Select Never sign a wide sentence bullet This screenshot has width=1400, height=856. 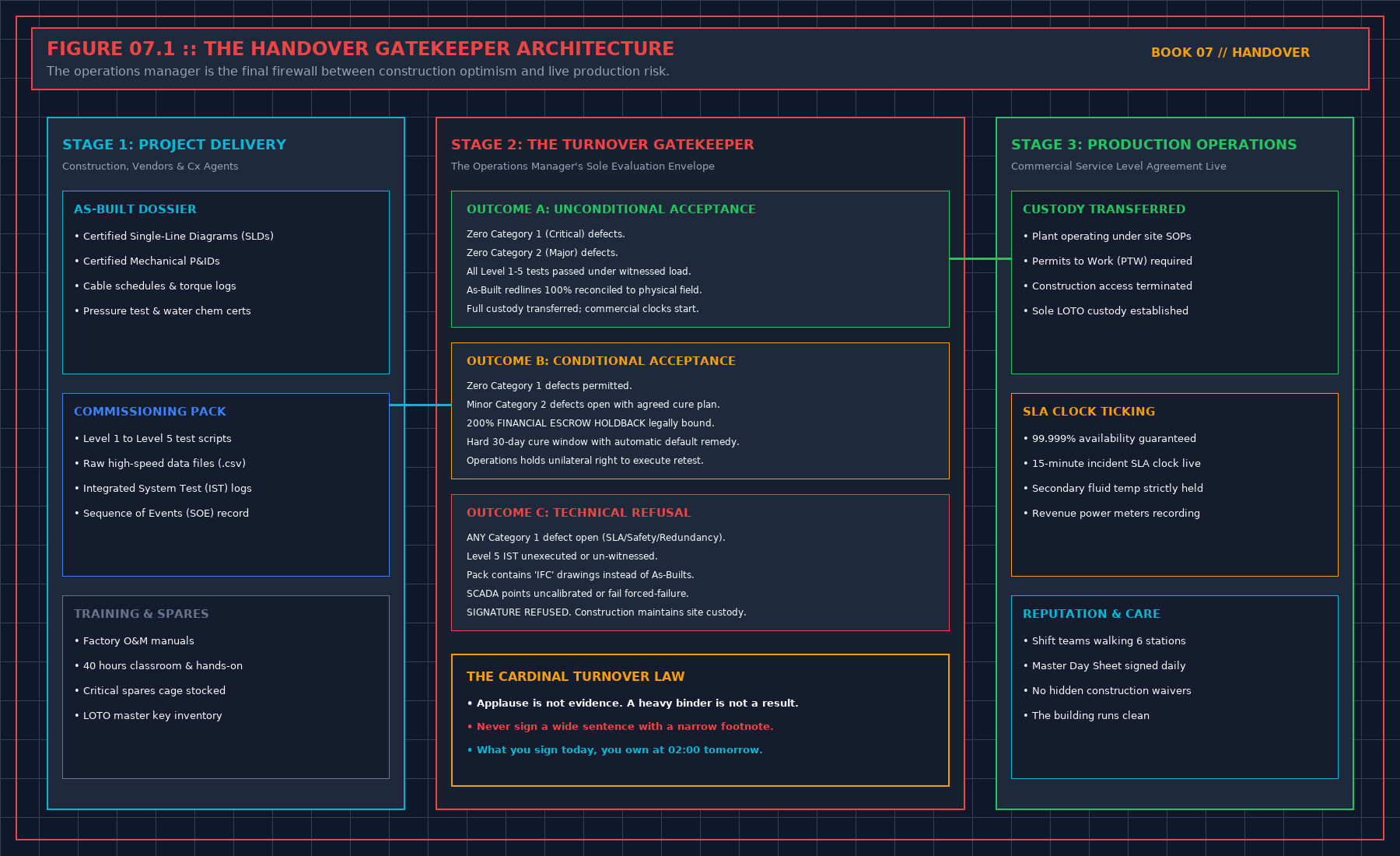621,727
